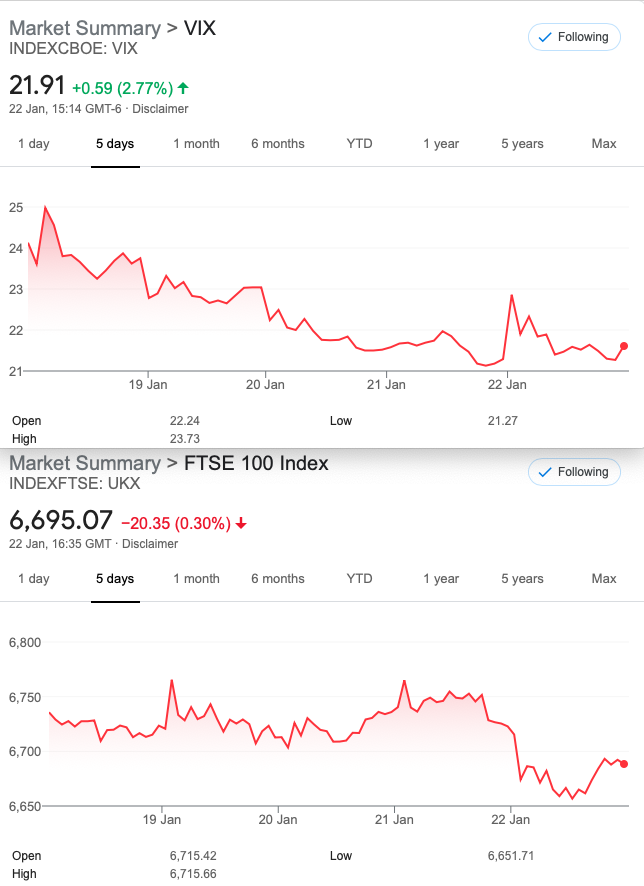The height and width of the screenshot is (886, 644).
Task: Switch VIX chart to 1 month
Action: click(x=196, y=144)
